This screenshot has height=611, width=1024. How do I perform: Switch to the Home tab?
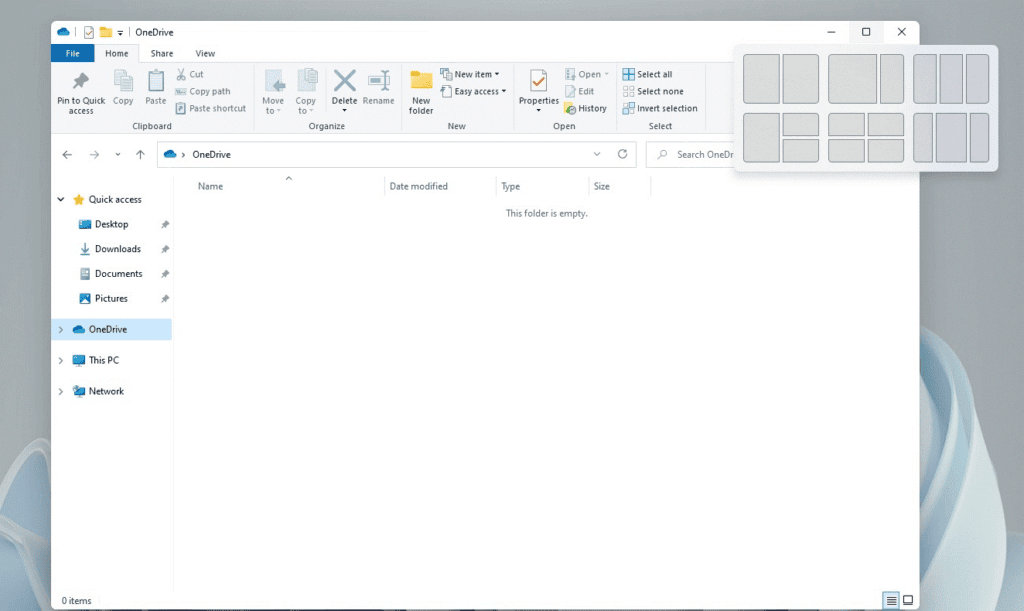point(117,54)
